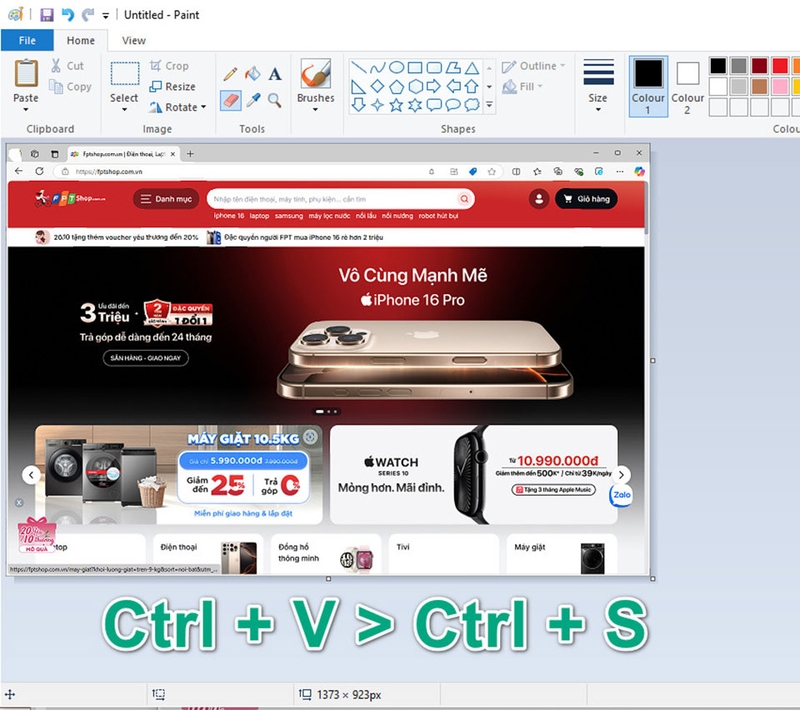Click the Crop button

[169, 66]
